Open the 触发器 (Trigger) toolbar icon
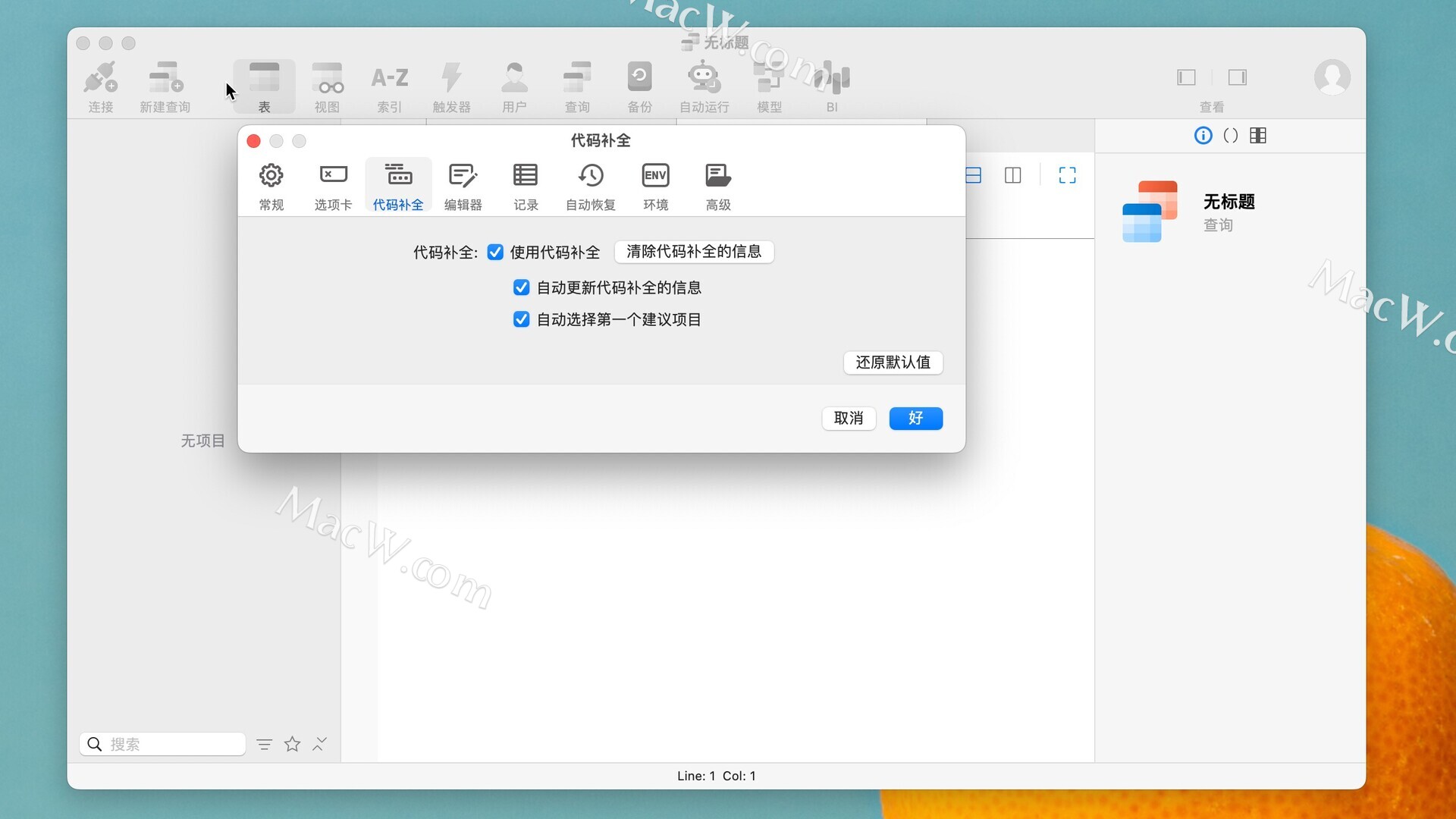 pyautogui.click(x=452, y=86)
